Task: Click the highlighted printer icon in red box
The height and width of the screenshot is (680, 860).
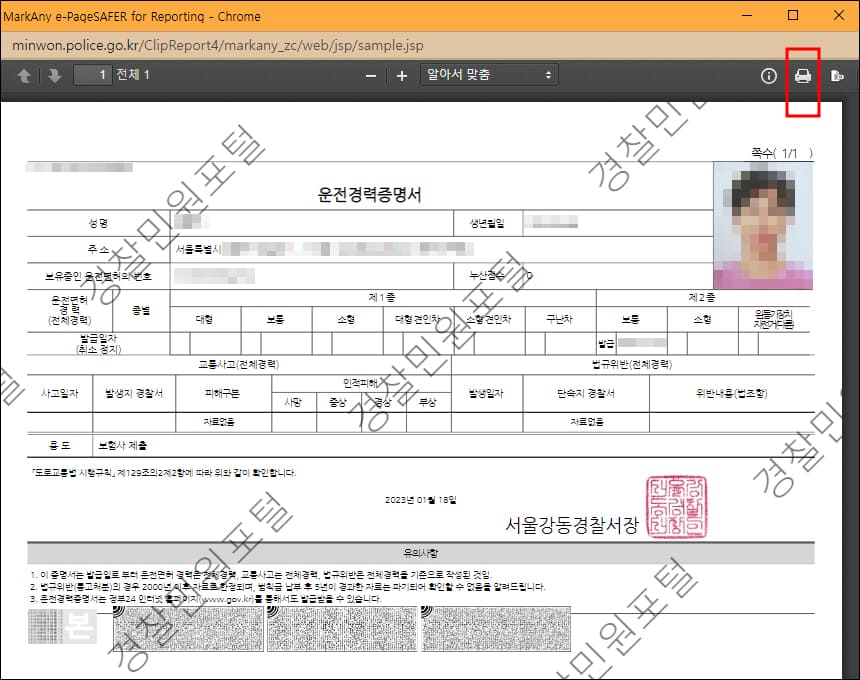Action: click(802, 76)
